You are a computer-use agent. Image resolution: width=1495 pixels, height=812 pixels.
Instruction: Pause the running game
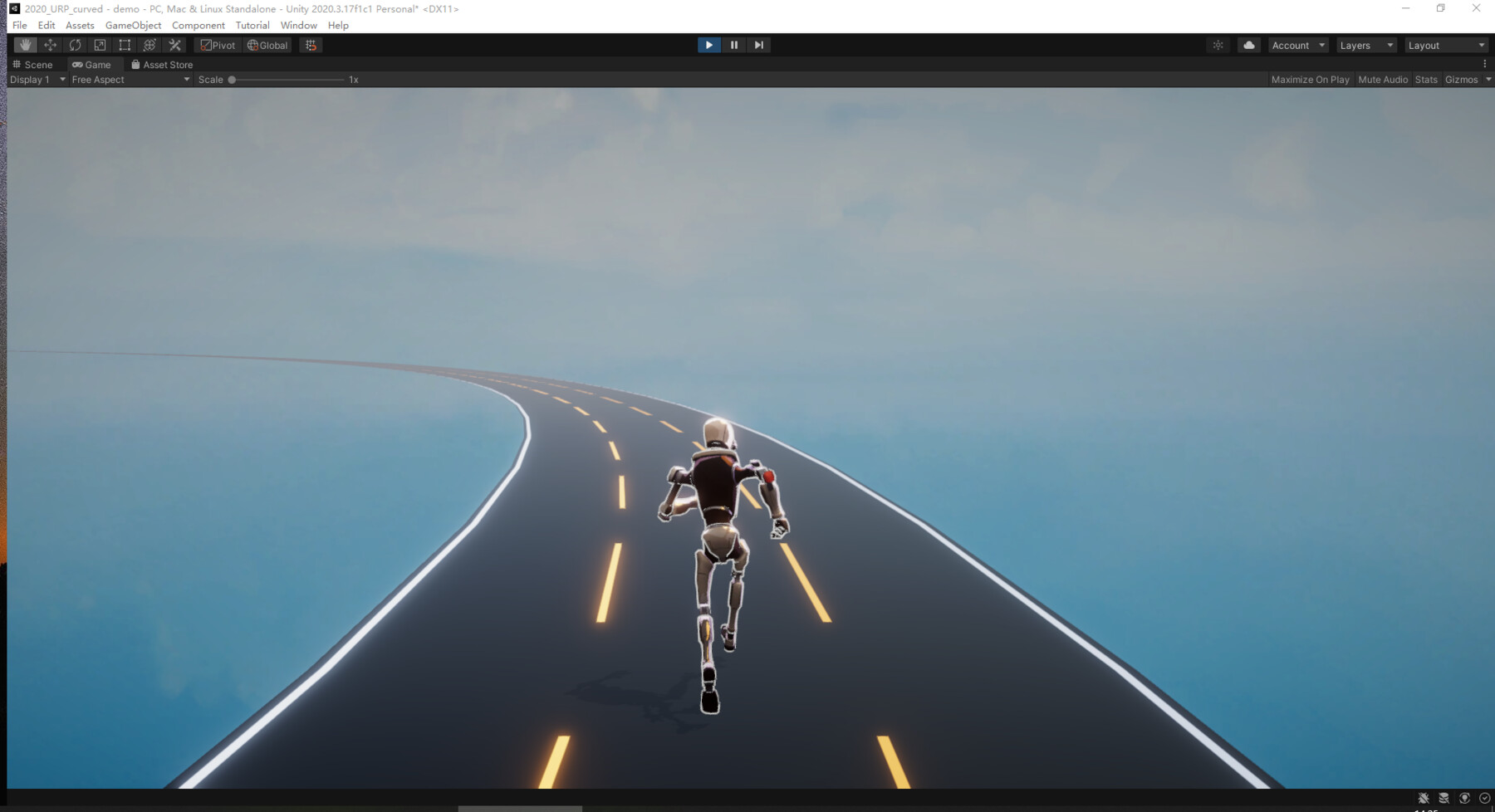click(734, 45)
